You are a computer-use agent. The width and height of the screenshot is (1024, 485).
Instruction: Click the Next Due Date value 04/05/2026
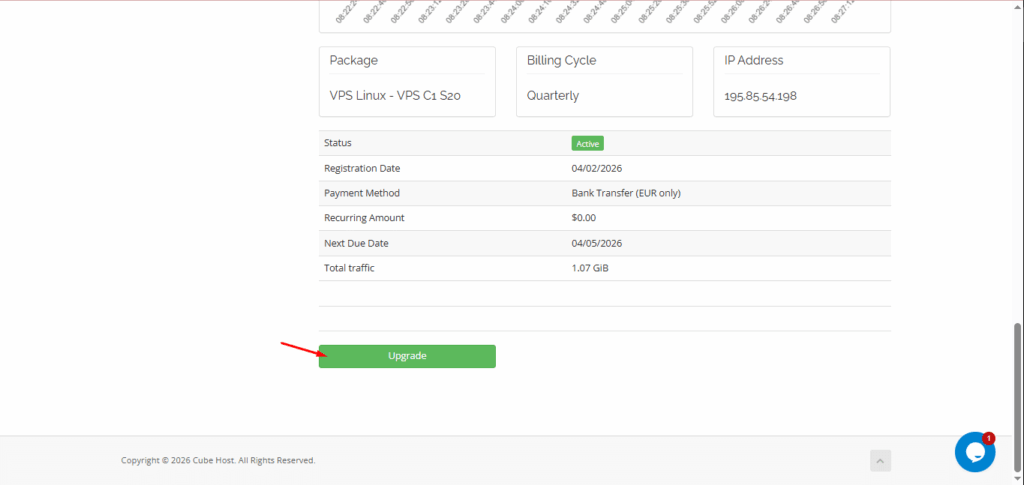(x=597, y=243)
